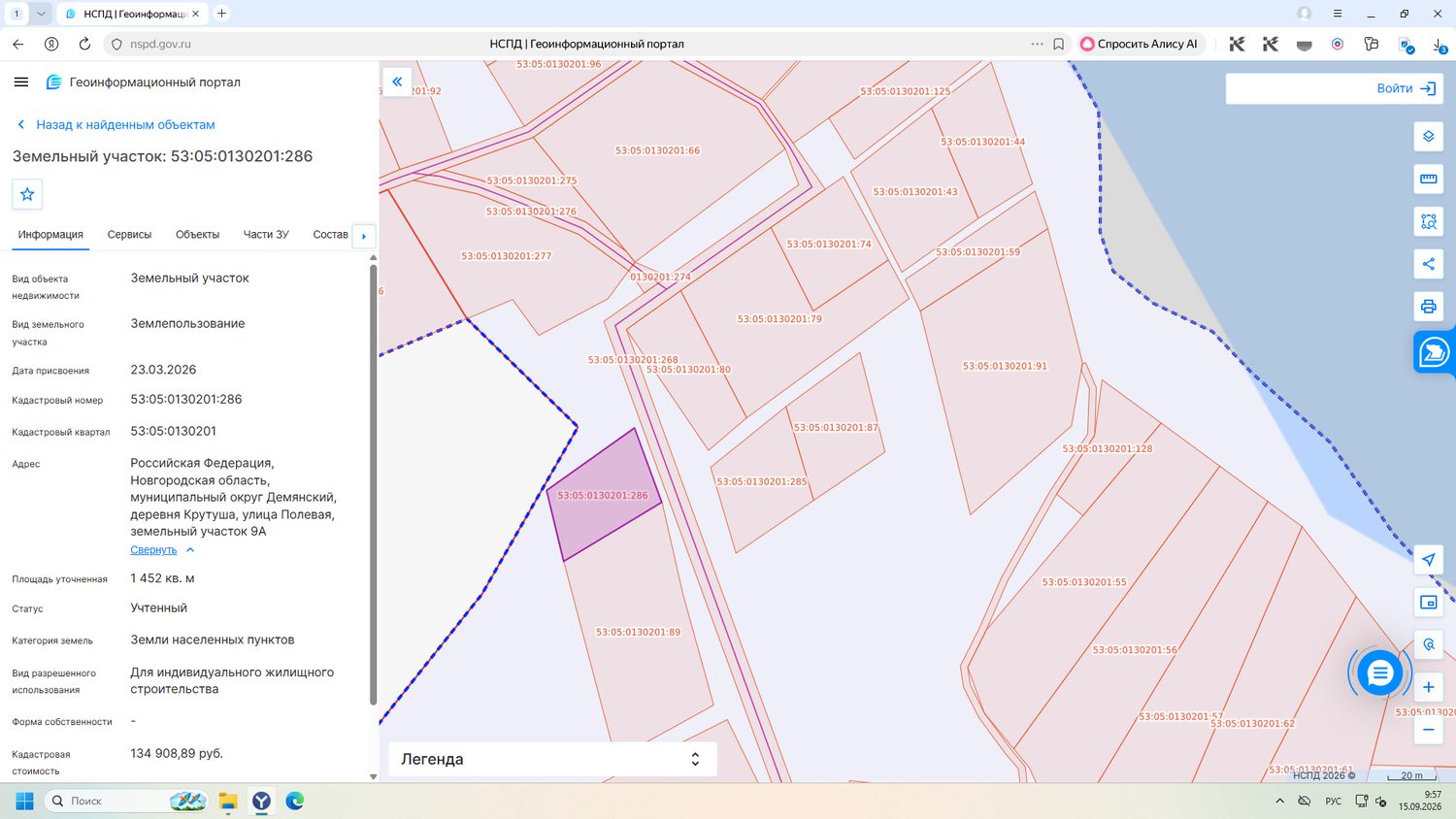Switch to the Информация tab
This screenshot has height=819, width=1456.
click(x=50, y=235)
